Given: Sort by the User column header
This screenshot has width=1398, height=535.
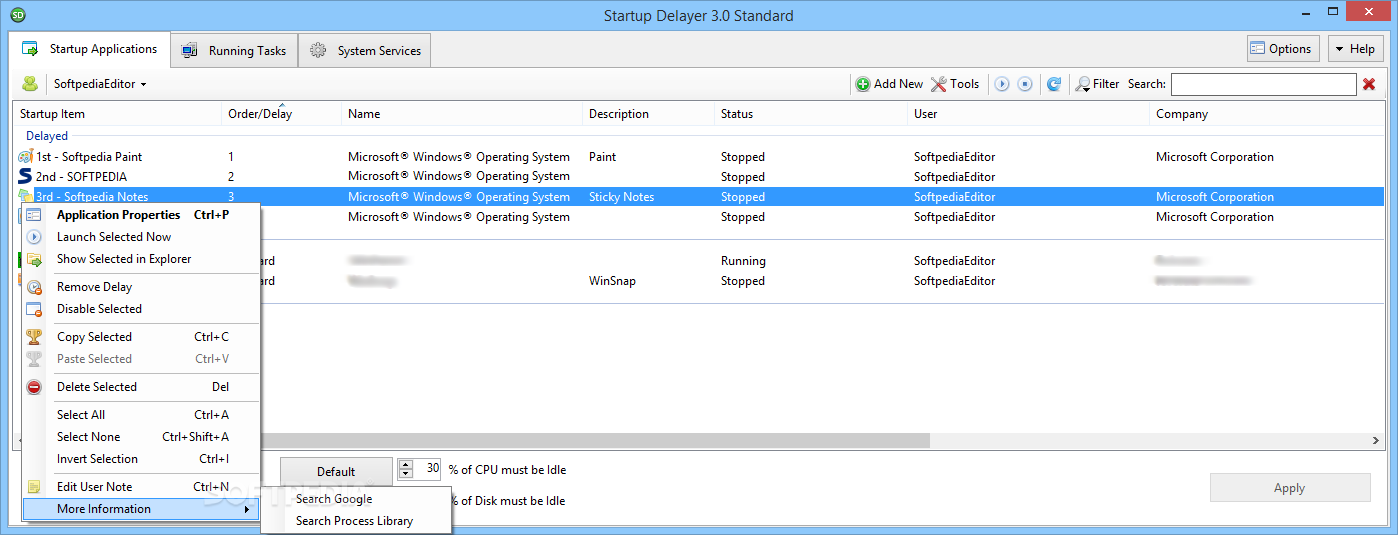Looking at the screenshot, I should pyautogui.click(x=1028, y=114).
